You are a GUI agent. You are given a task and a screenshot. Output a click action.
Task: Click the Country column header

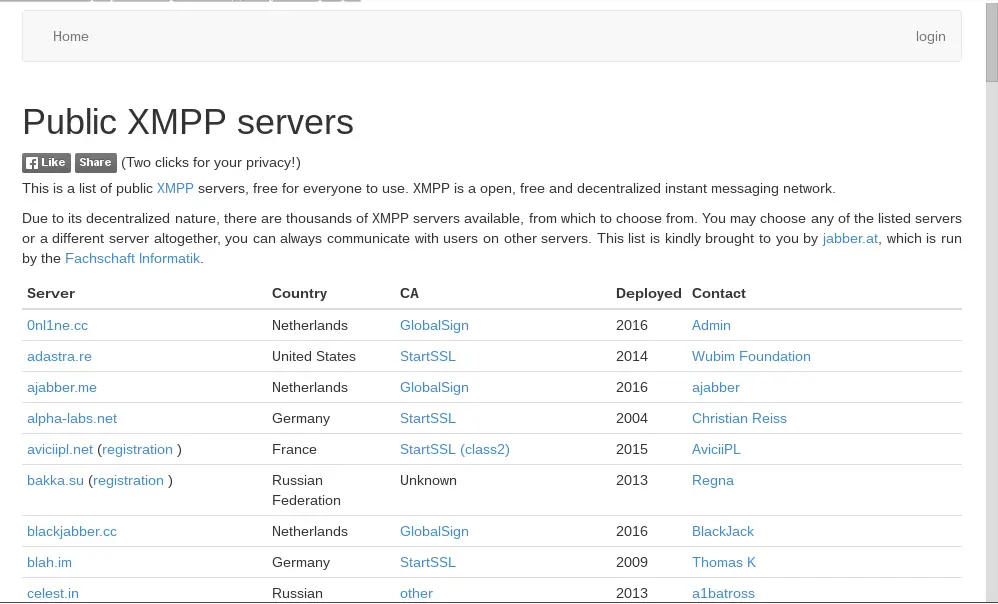tap(299, 293)
